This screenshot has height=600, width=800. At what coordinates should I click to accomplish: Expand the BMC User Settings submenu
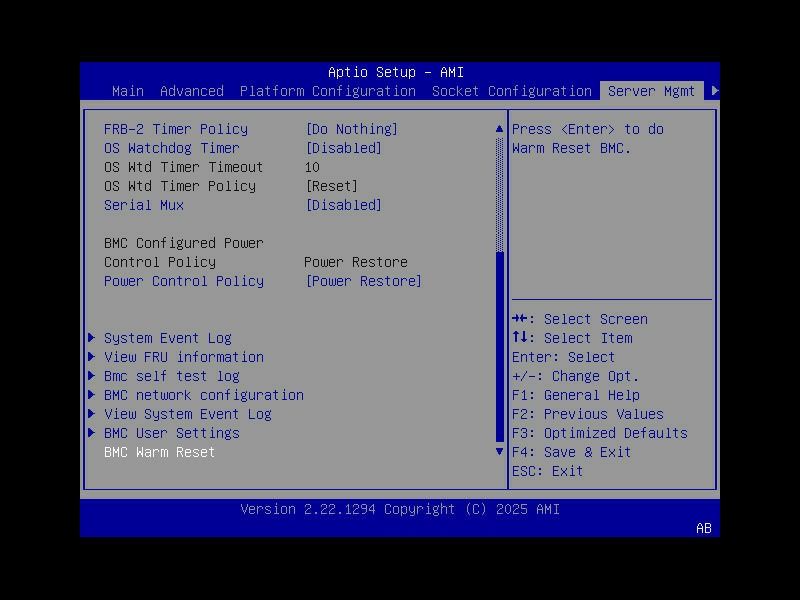[171, 433]
